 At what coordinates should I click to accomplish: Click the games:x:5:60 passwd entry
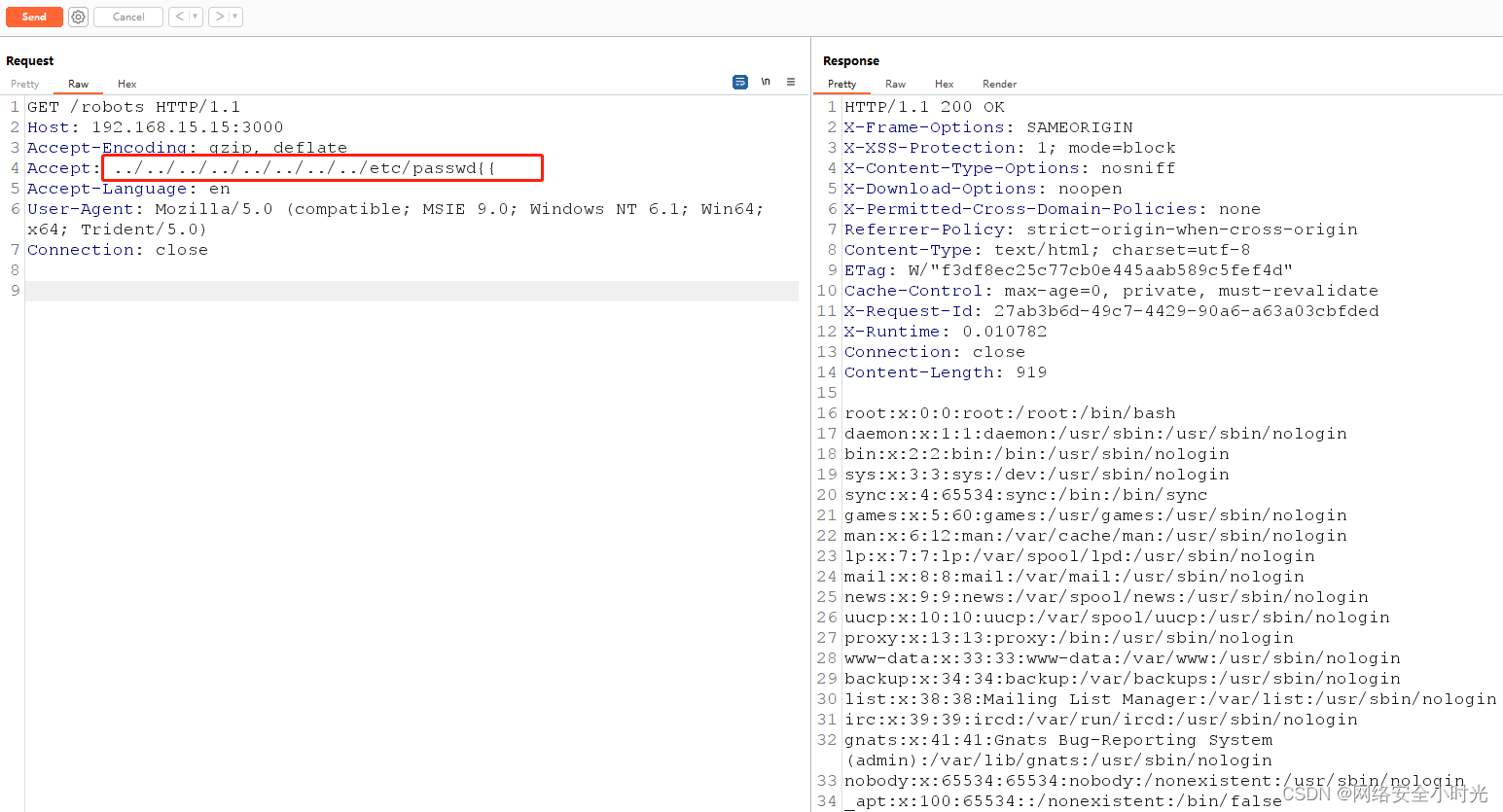point(1096,515)
